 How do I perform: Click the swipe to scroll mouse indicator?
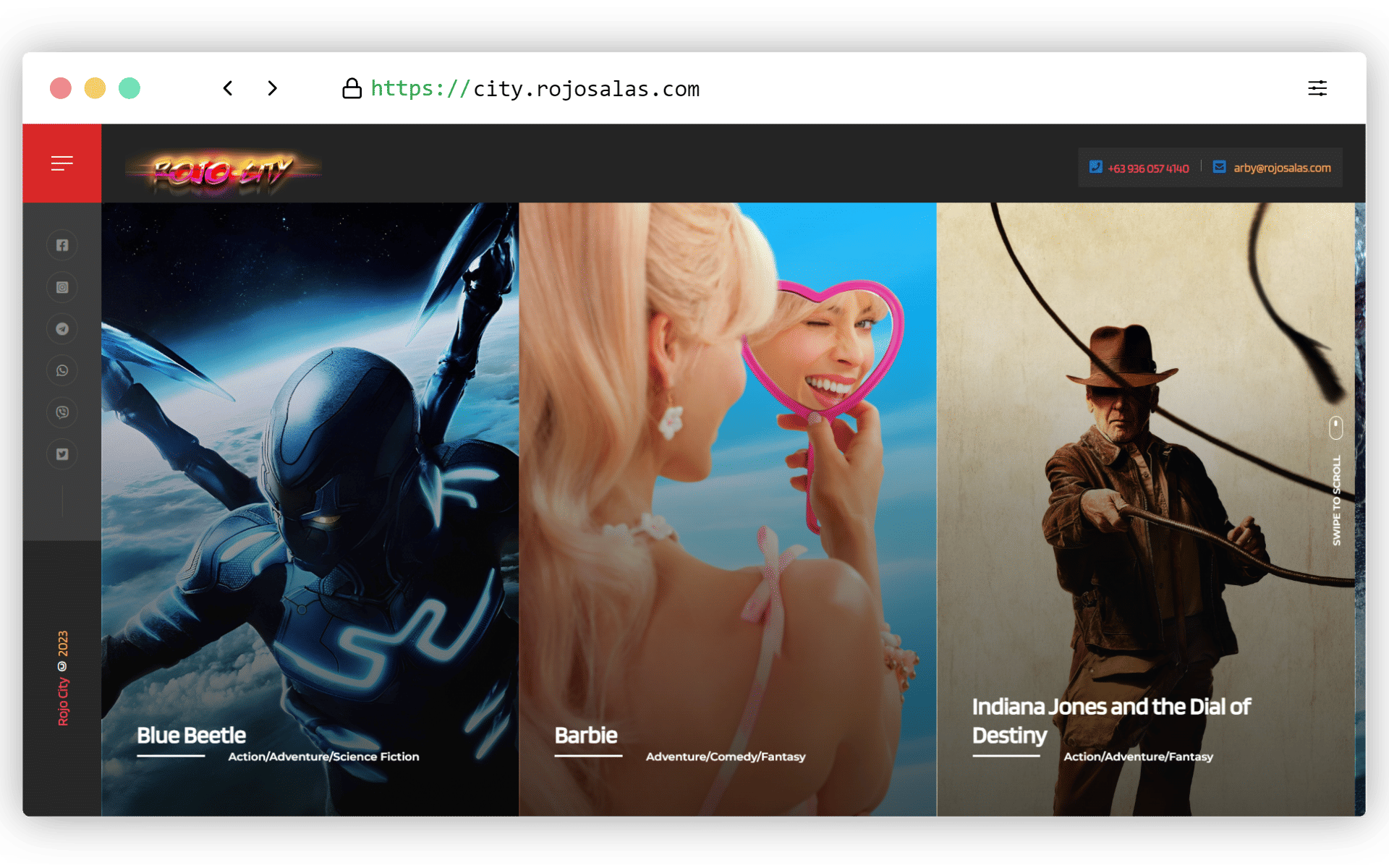click(1335, 427)
